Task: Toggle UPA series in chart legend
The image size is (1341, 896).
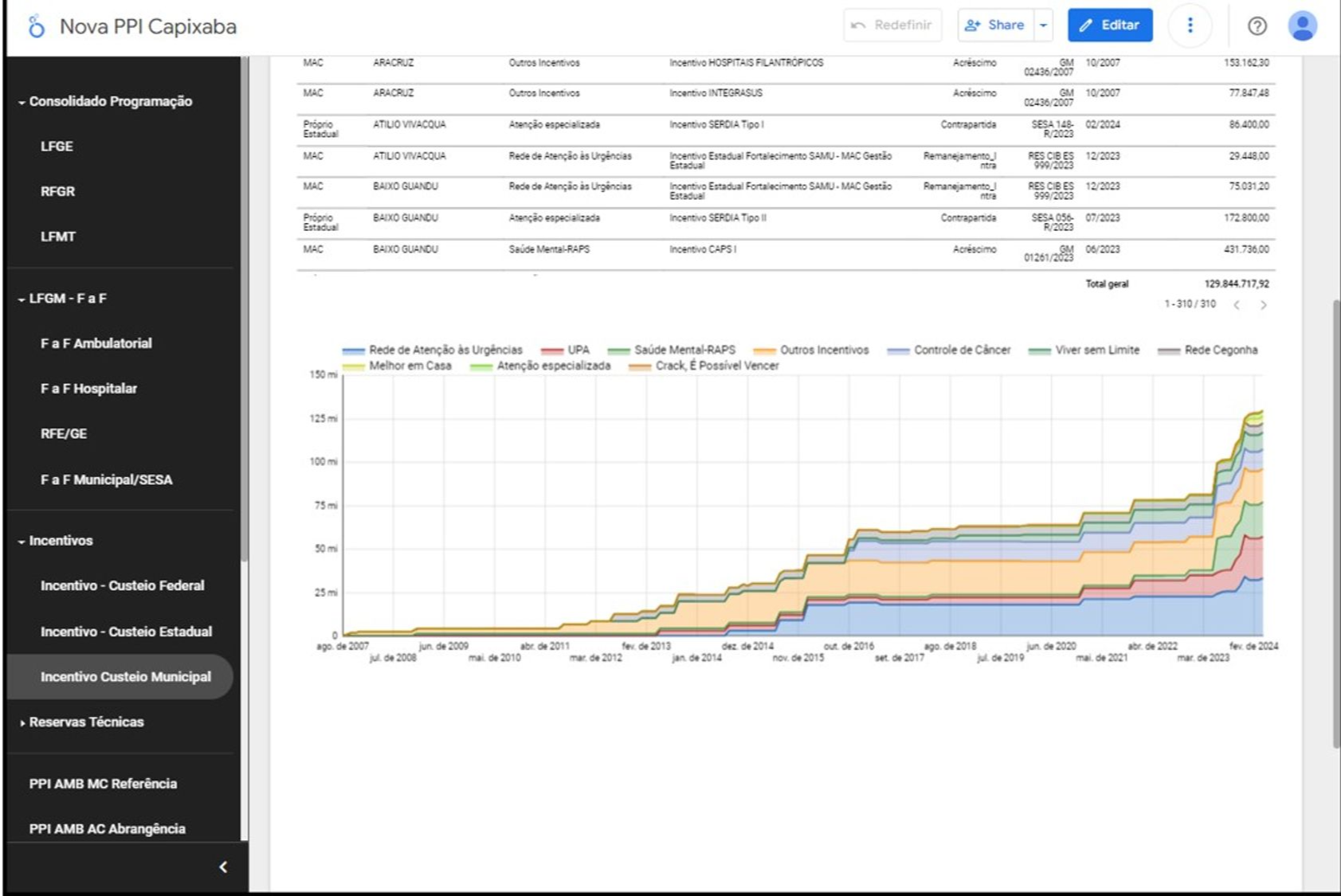Action: (x=578, y=350)
